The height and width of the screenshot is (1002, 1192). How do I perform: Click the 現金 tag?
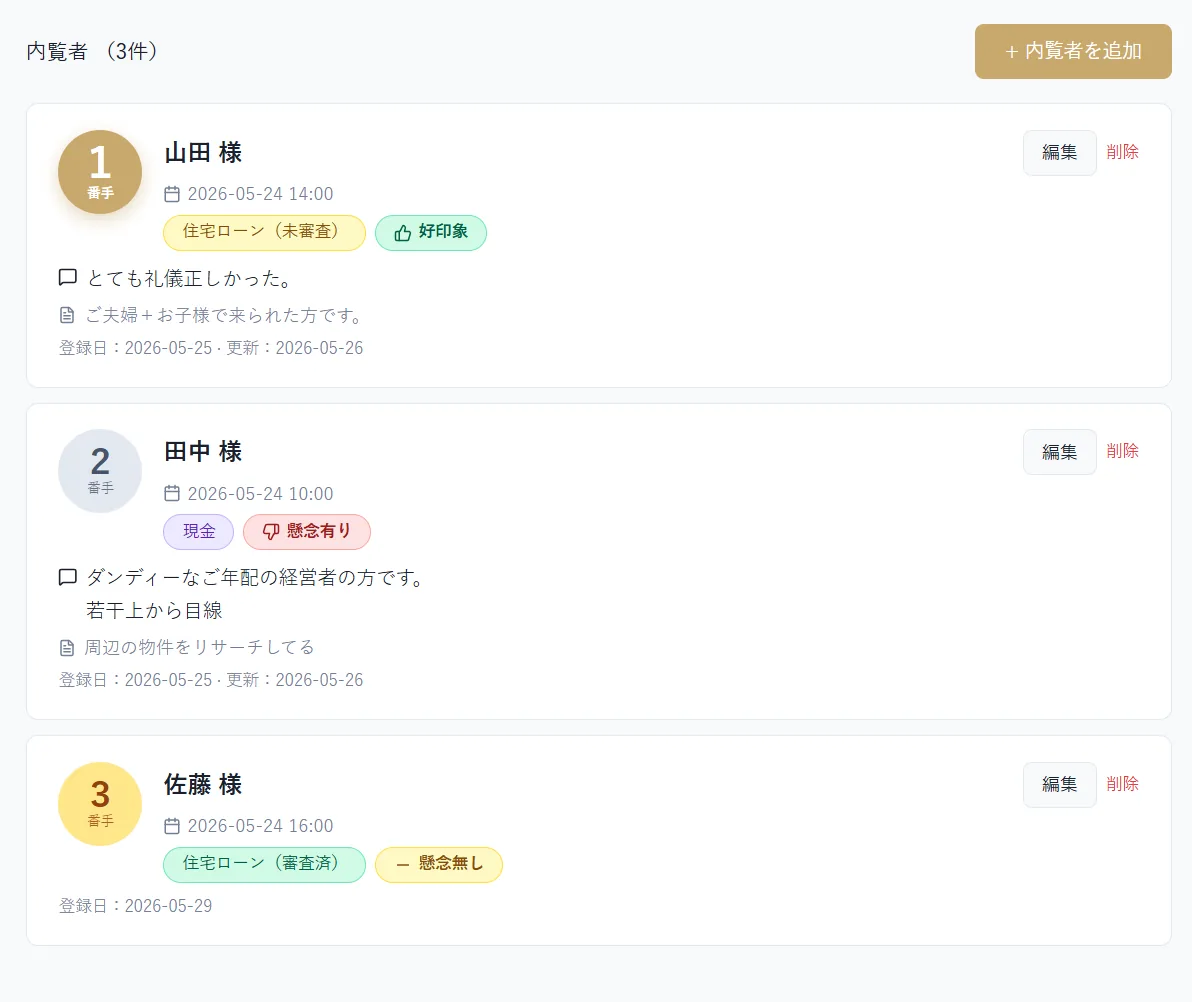(x=198, y=531)
